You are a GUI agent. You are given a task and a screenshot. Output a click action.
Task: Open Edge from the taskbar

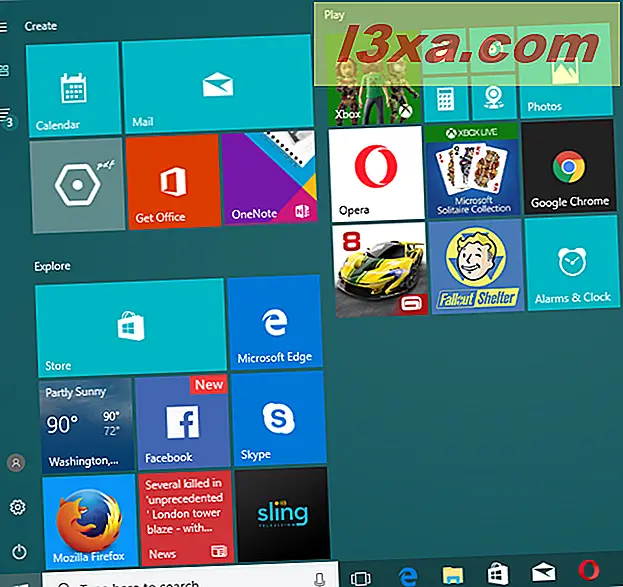click(x=408, y=576)
